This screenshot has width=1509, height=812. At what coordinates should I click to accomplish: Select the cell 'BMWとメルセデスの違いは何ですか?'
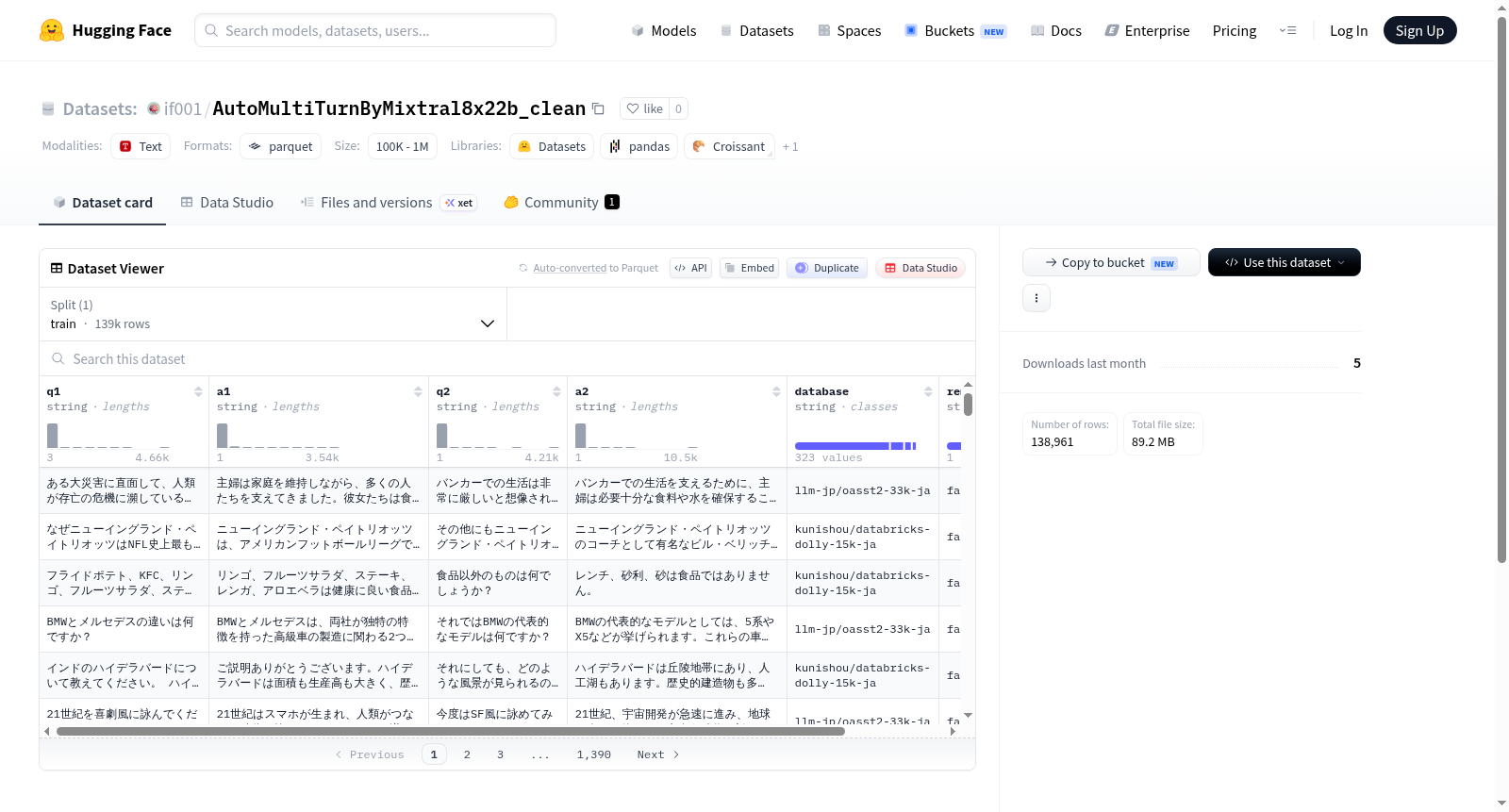124,629
